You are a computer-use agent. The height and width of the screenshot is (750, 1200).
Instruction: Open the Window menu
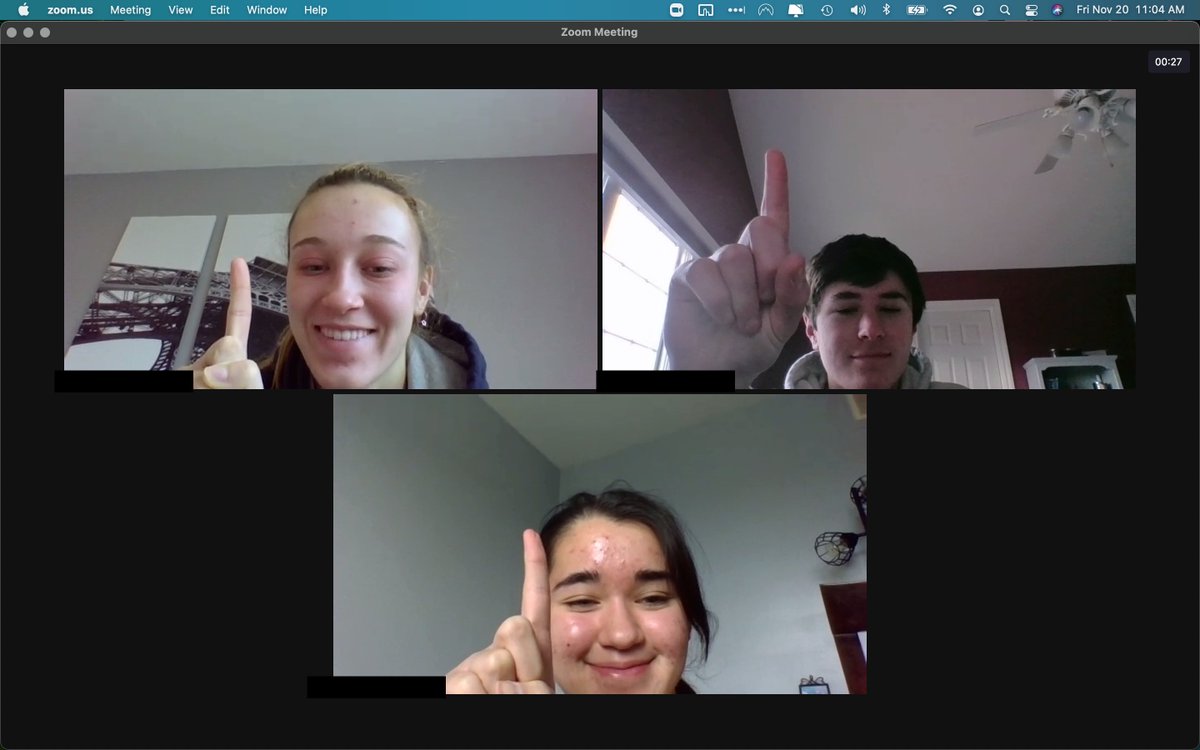(267, 10)
